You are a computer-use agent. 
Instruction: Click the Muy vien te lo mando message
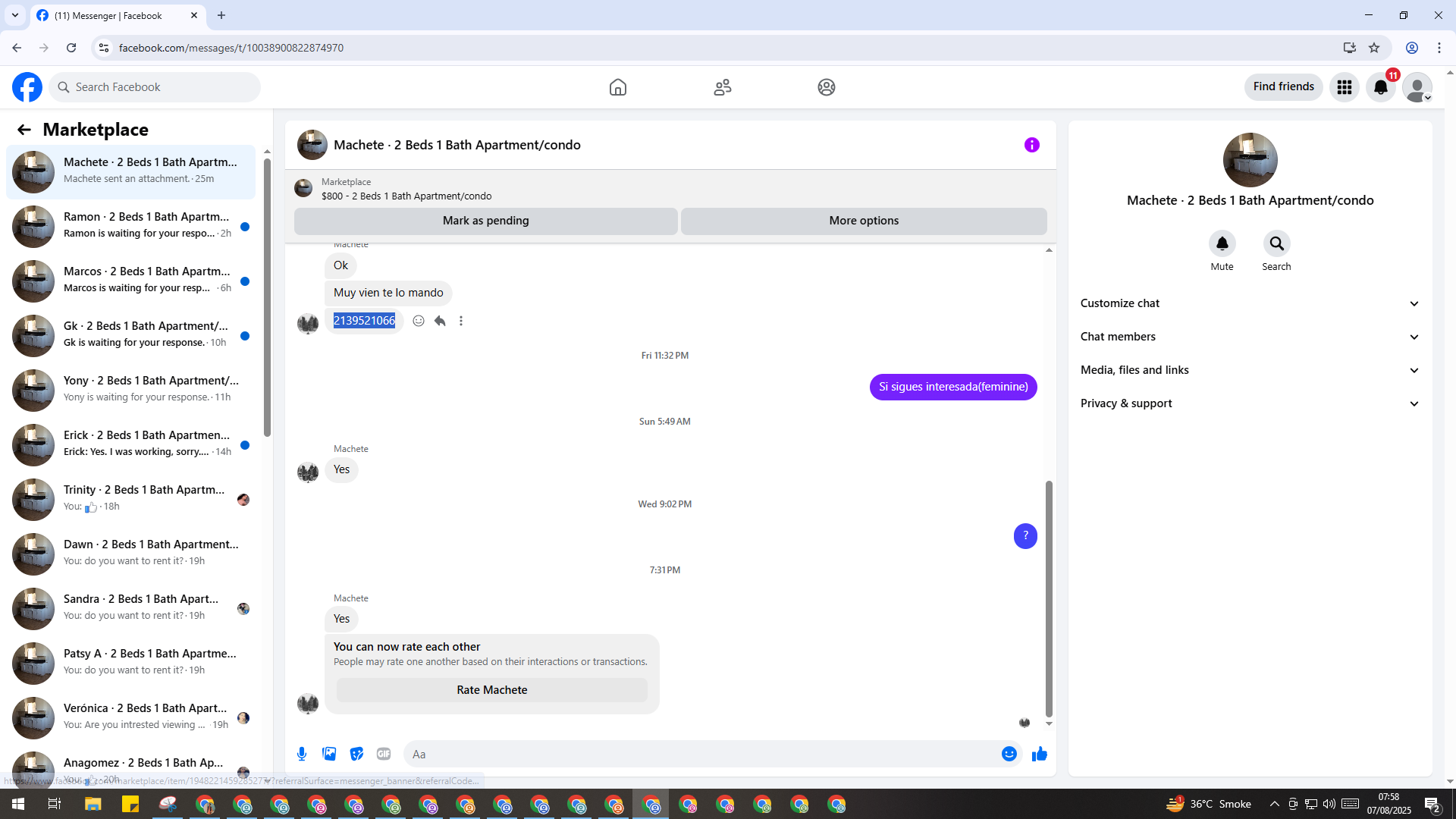click(x=388, y=293)
